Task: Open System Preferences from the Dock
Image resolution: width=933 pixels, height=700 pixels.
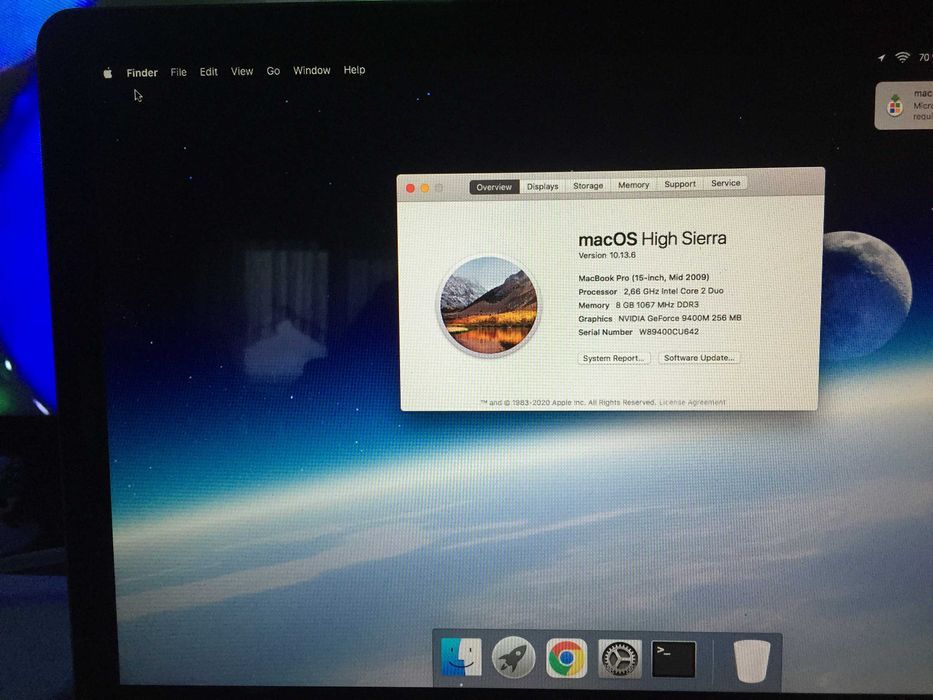Action: click(x=619, y=658)
